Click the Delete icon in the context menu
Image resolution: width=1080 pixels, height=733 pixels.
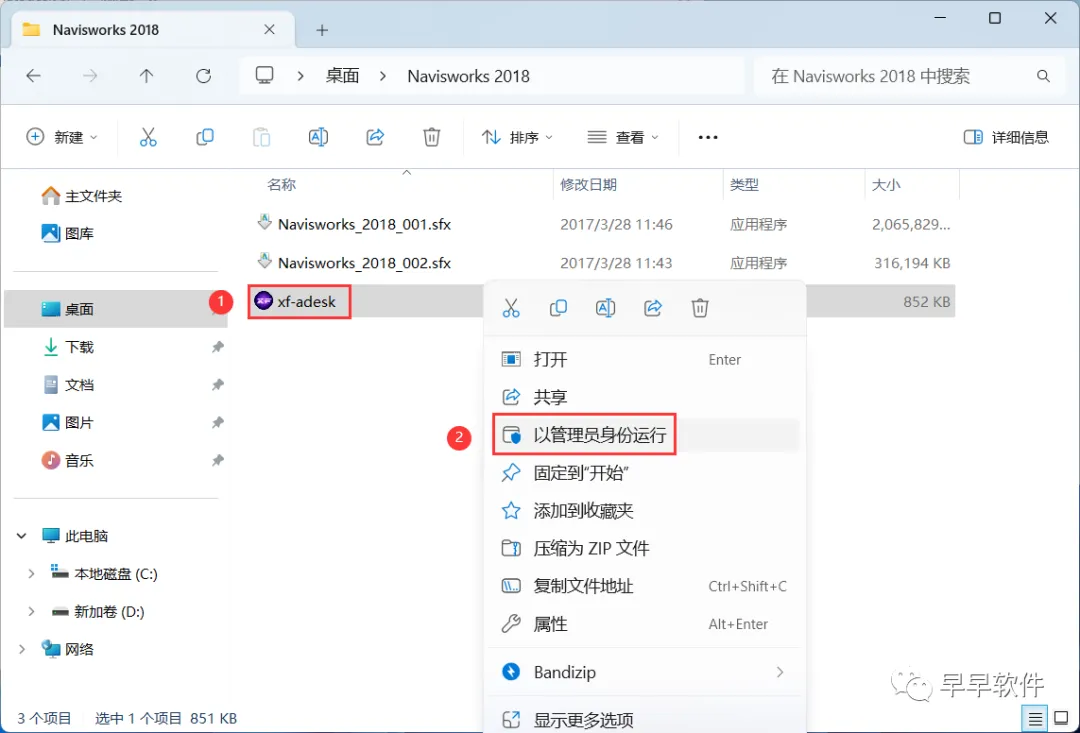coord(700,308)
